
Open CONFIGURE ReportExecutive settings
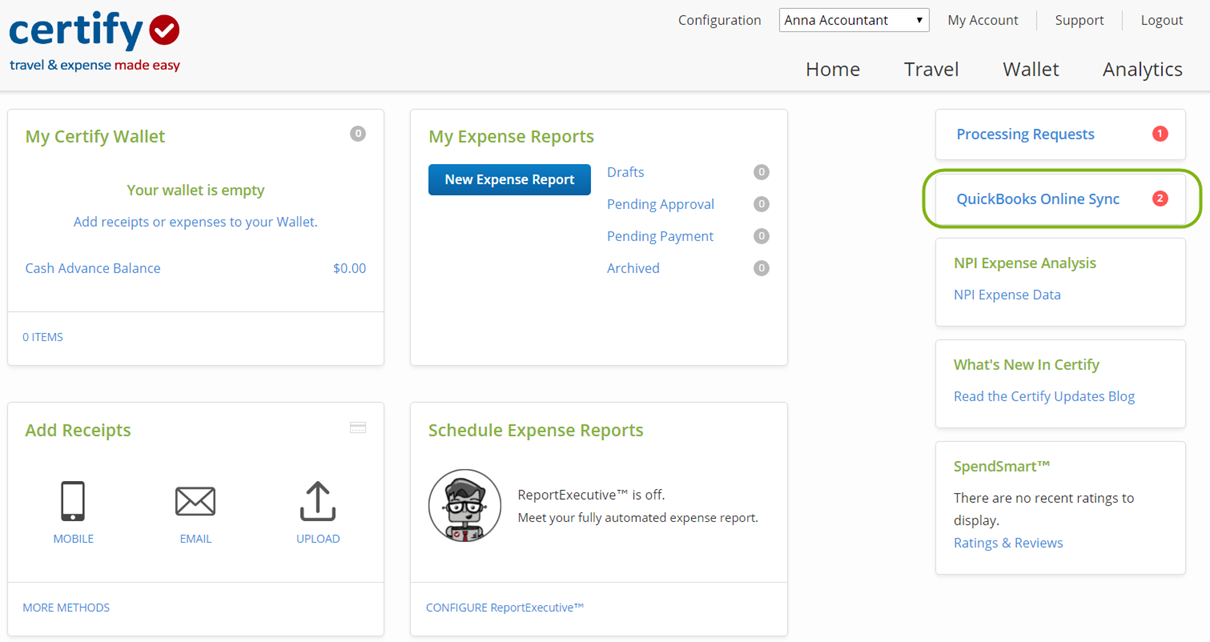click(x=504, y=607)
